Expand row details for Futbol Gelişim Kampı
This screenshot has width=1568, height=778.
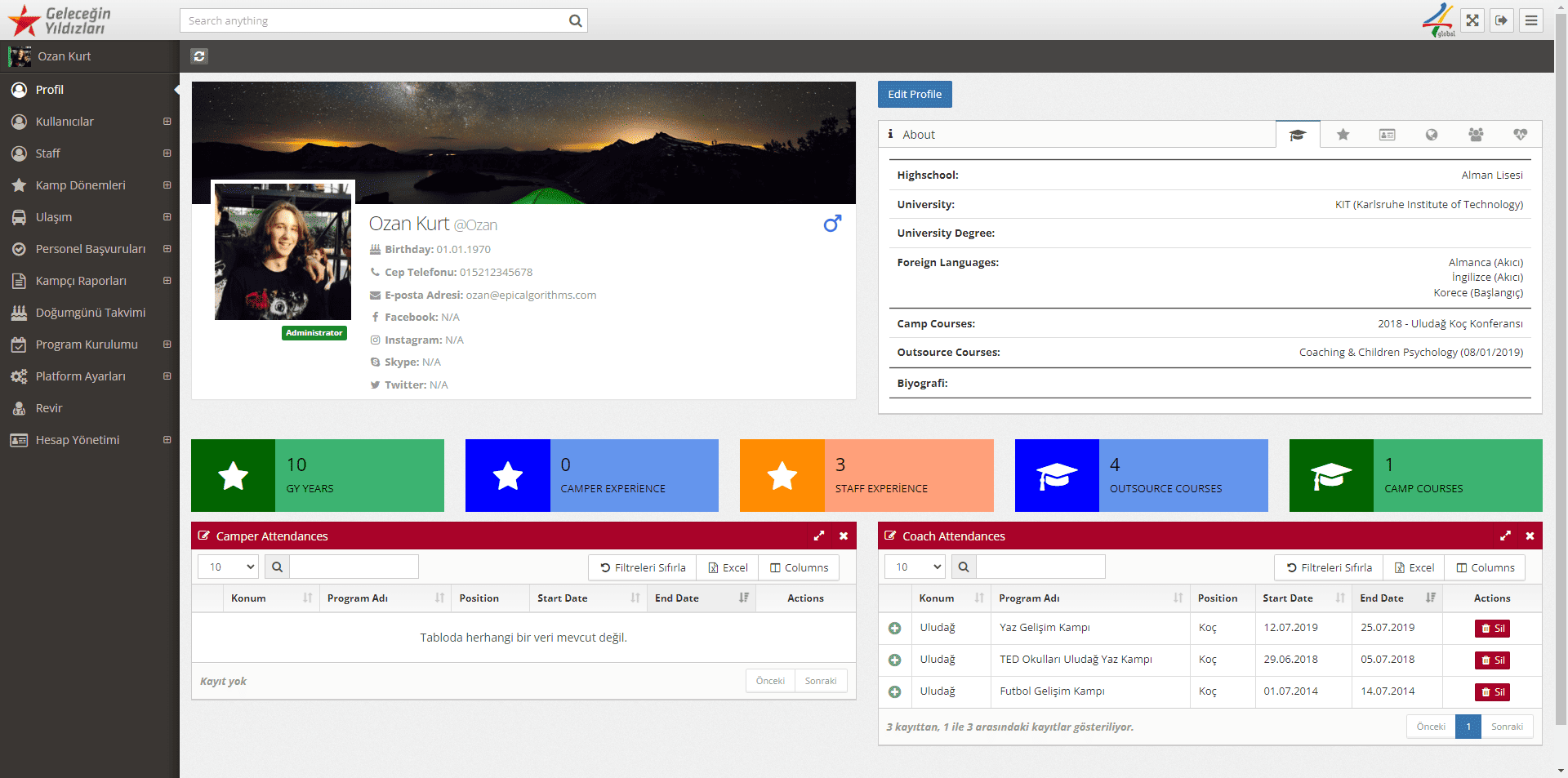(x=894, y=691)
